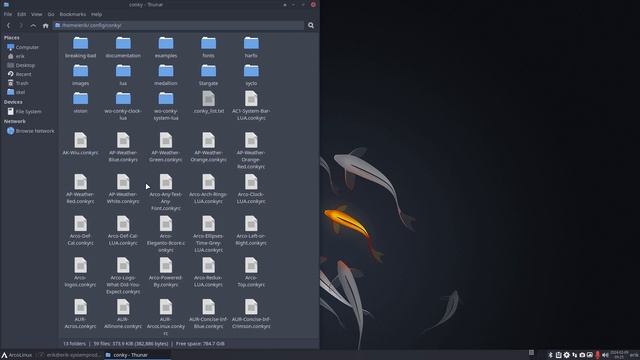Open the Edit menu
The width and height of the screenshot is (640, 360).
click(x=21, y=14)
